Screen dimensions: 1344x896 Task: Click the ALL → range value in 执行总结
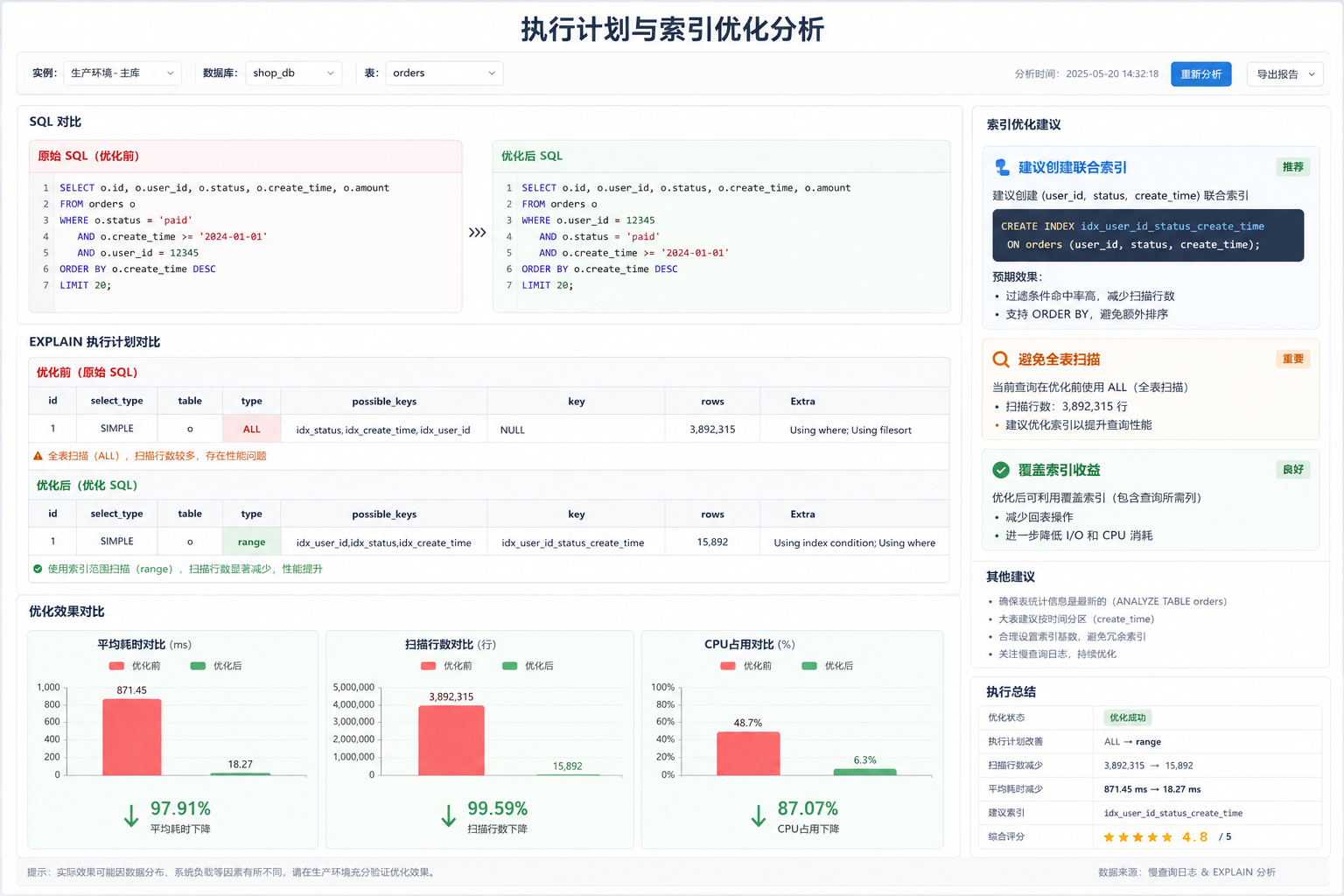coord(1133,741)
